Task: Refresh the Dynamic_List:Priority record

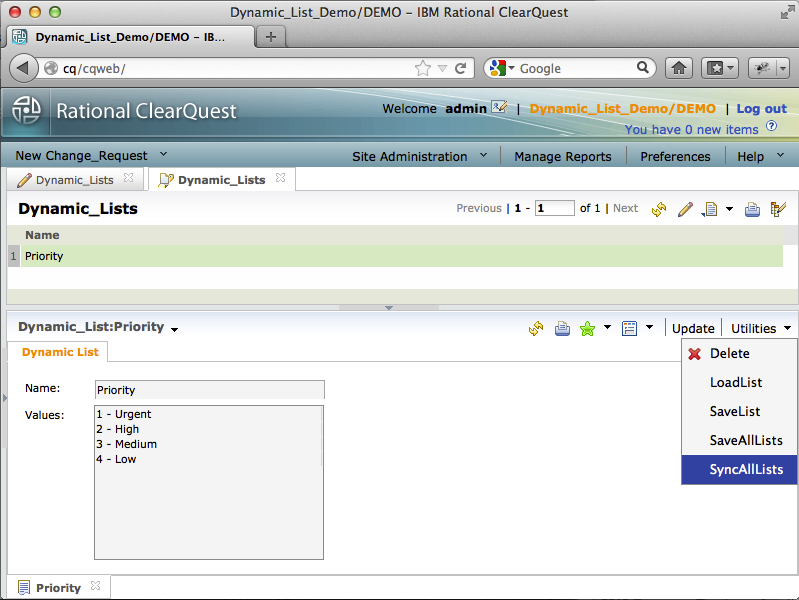Action: coord(536,329)
